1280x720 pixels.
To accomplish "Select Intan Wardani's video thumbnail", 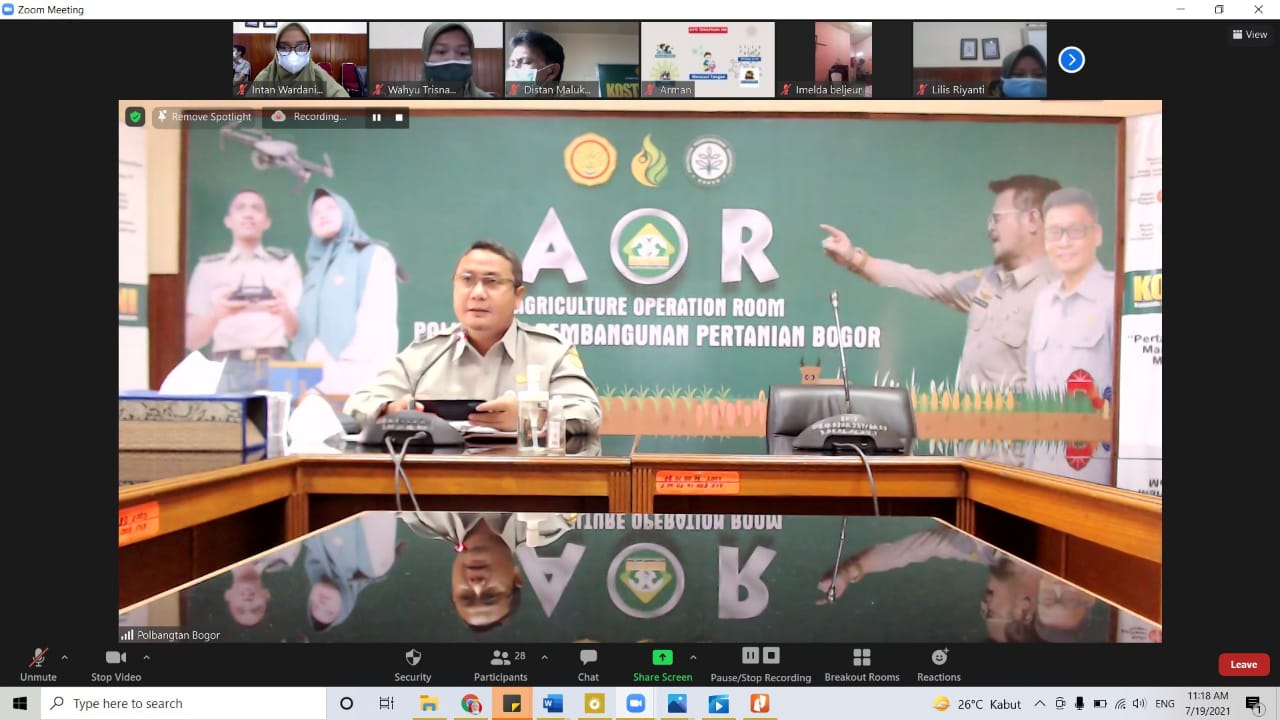I will click(x=300, y=59).
